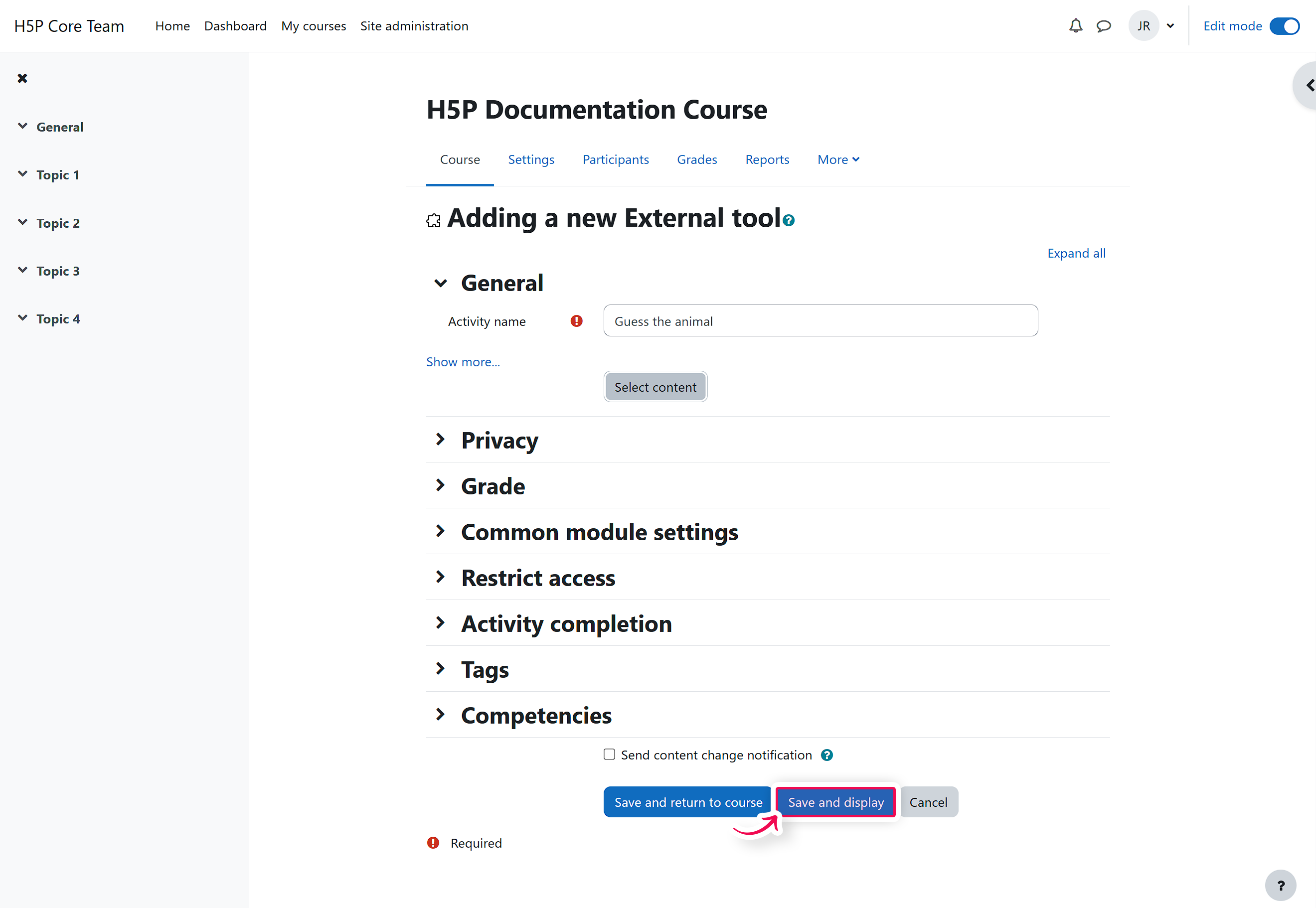Open Dashboard in top navigation
1316x908 pixels.
pos(236,26)
